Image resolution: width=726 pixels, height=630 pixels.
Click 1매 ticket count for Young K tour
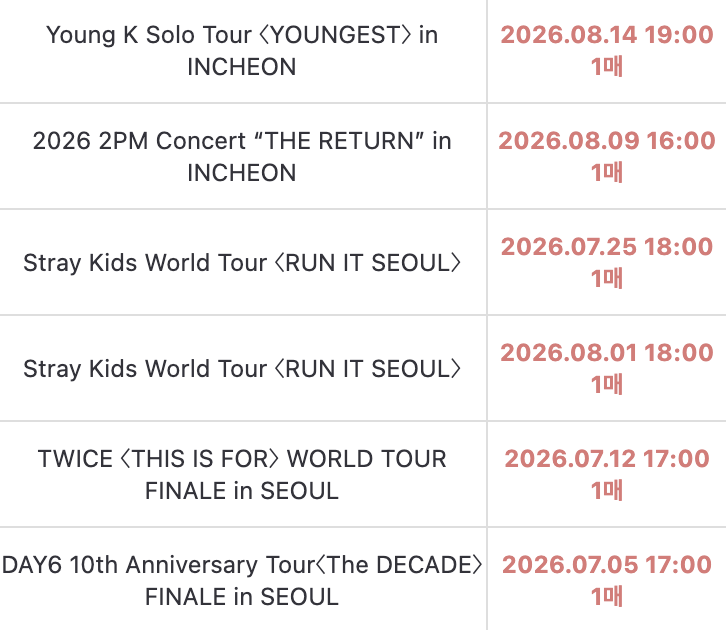(607, 66)
